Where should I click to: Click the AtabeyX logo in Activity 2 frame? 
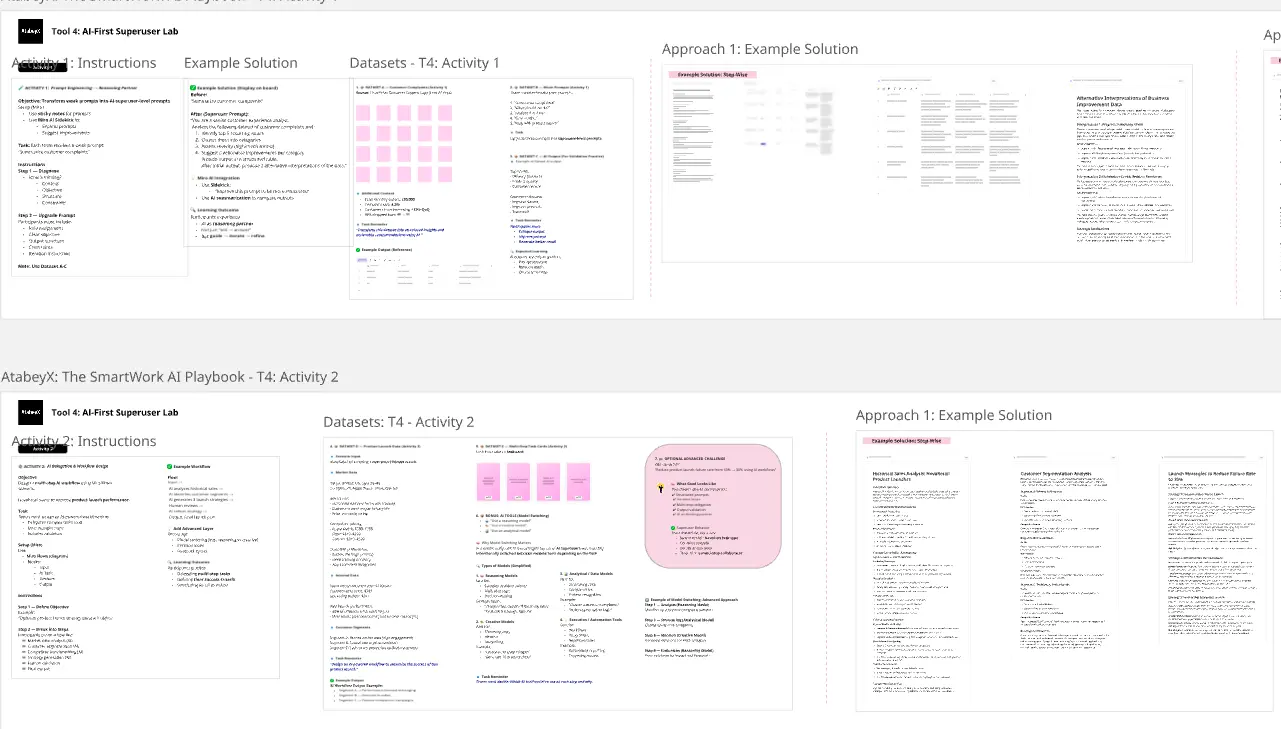(x=31, y=411)
